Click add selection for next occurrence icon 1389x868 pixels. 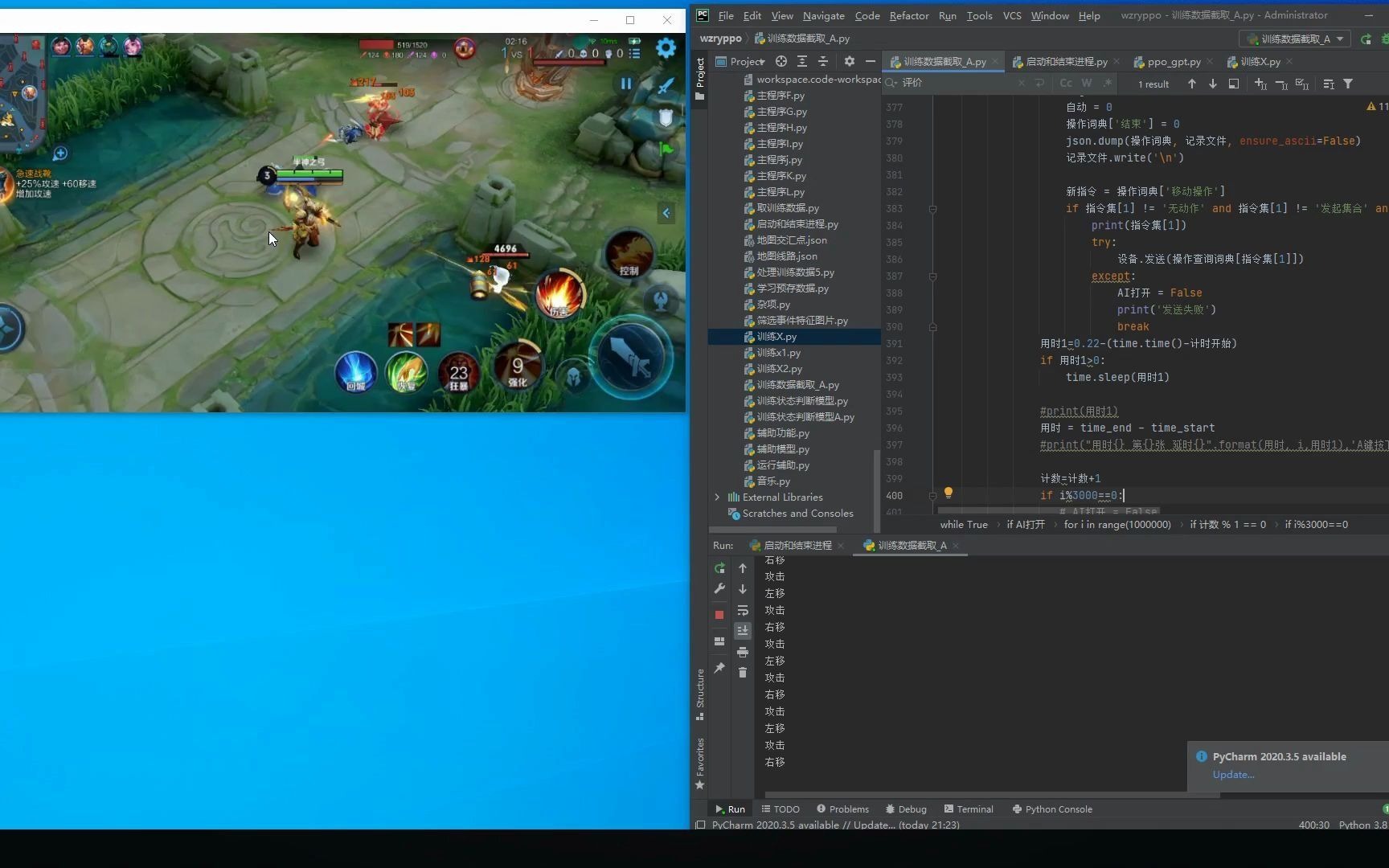coord(1260,84)
